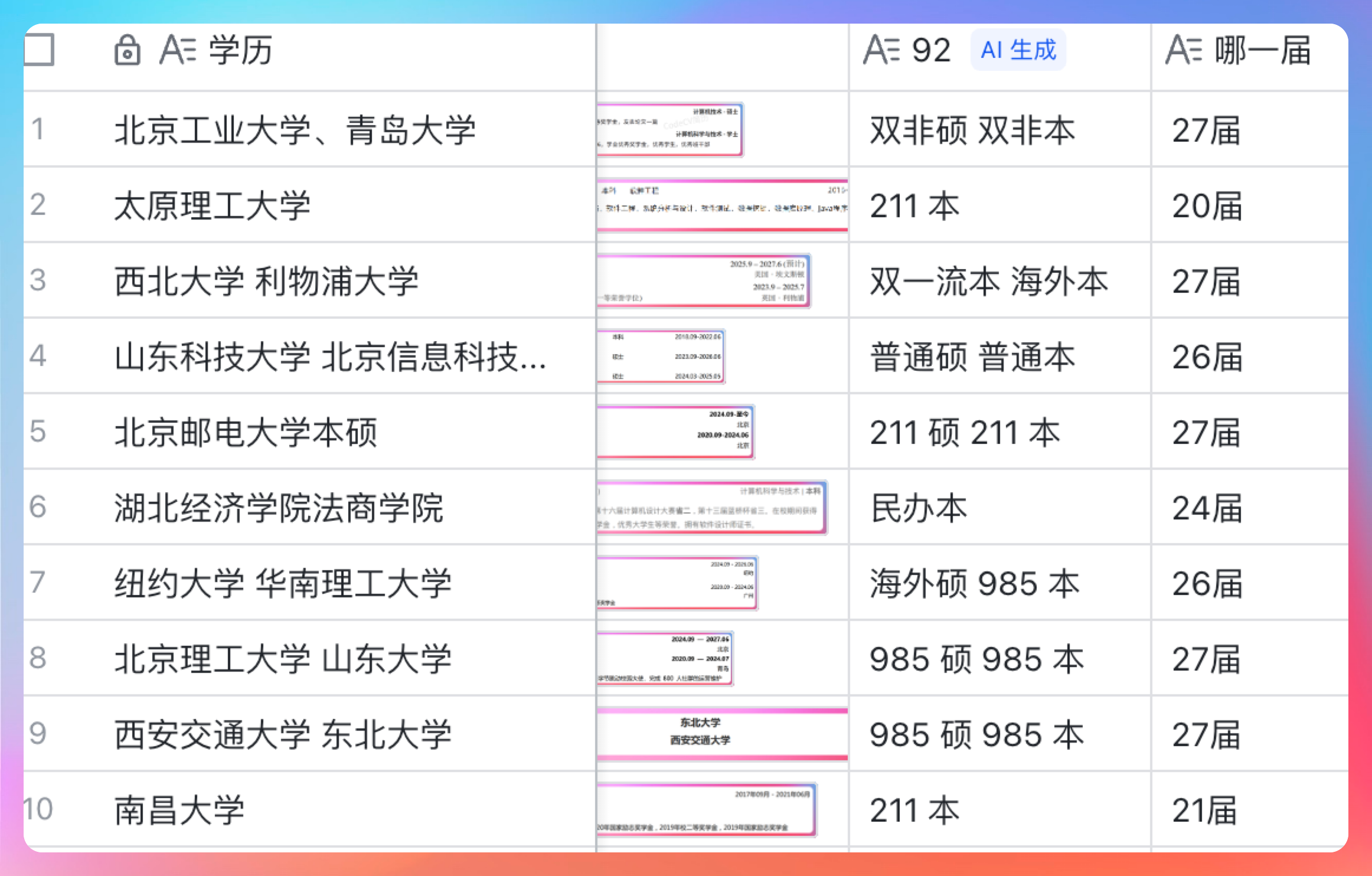Select cell 北京邮电大学本硕
Viewport: 1372px width, 876px height.
coord(246,432)
